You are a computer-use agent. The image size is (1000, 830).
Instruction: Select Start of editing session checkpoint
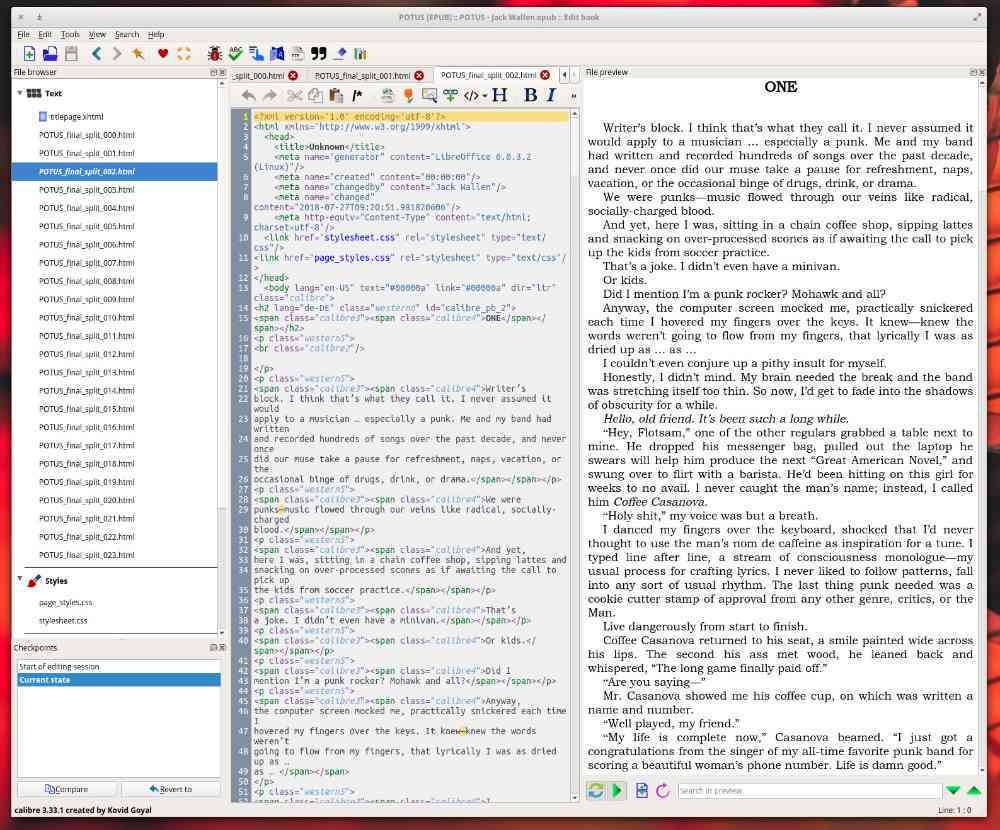(118, 666)
